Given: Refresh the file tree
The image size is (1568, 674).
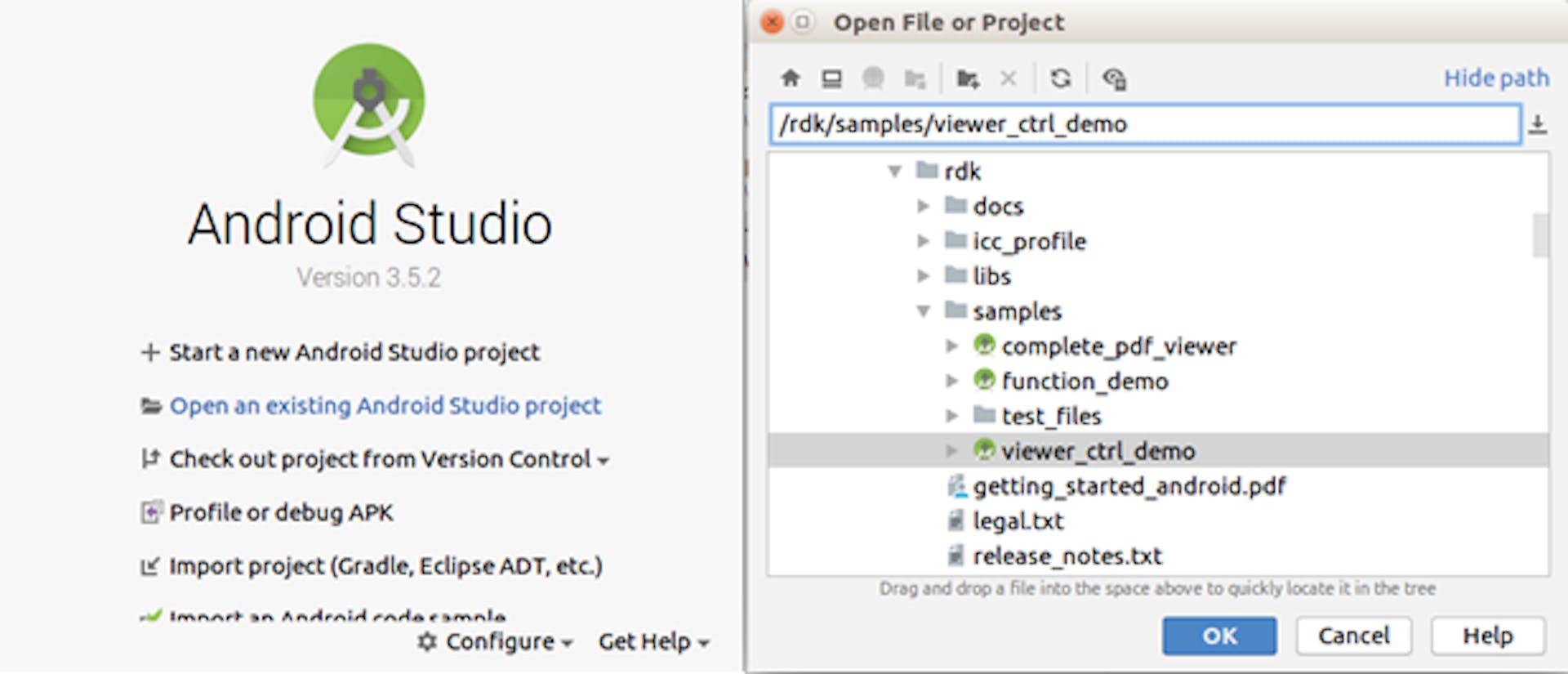Looking at the screenshot, I should (1060, 78).
